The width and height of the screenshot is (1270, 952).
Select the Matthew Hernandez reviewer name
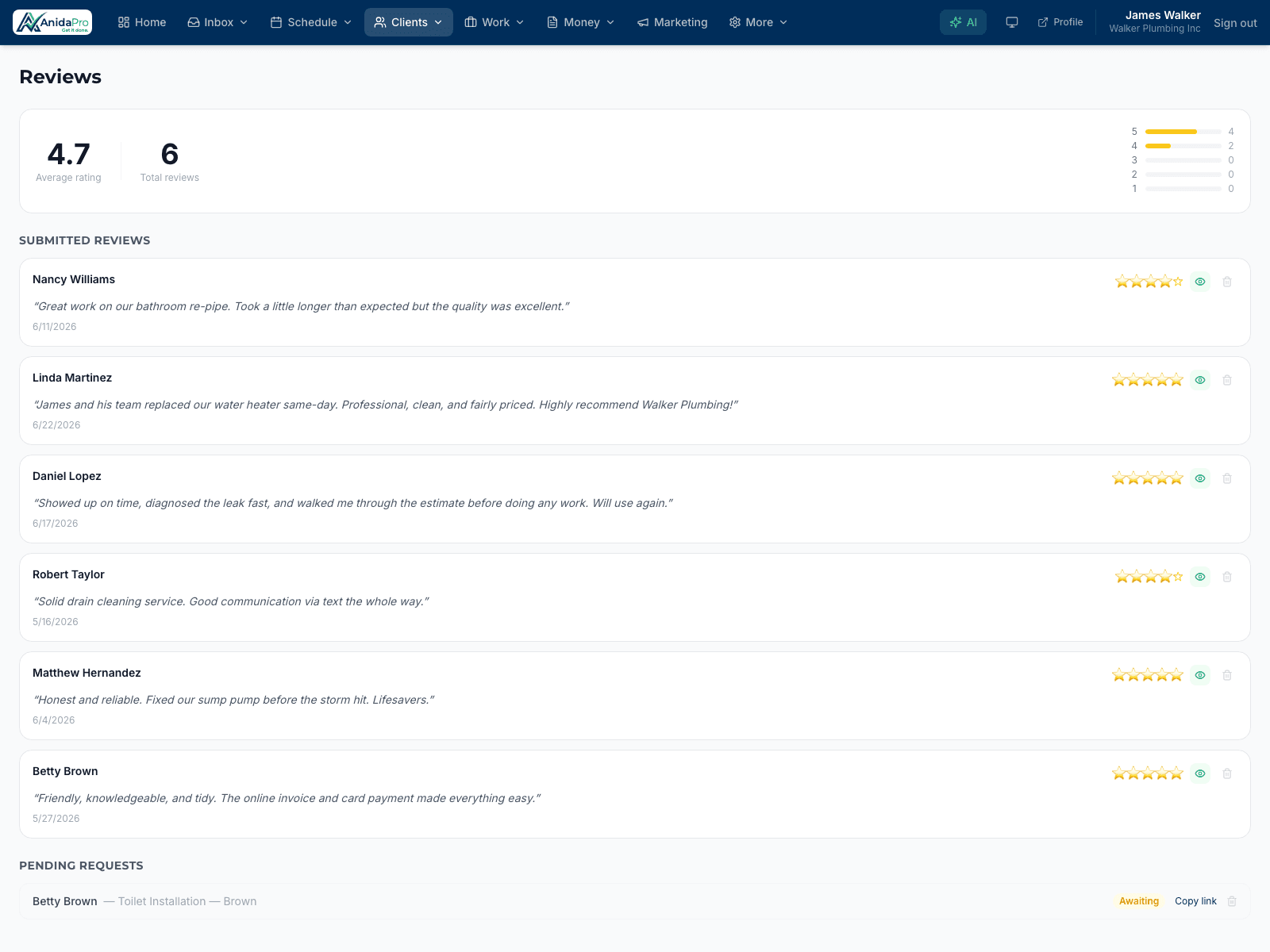coord(87,673)
